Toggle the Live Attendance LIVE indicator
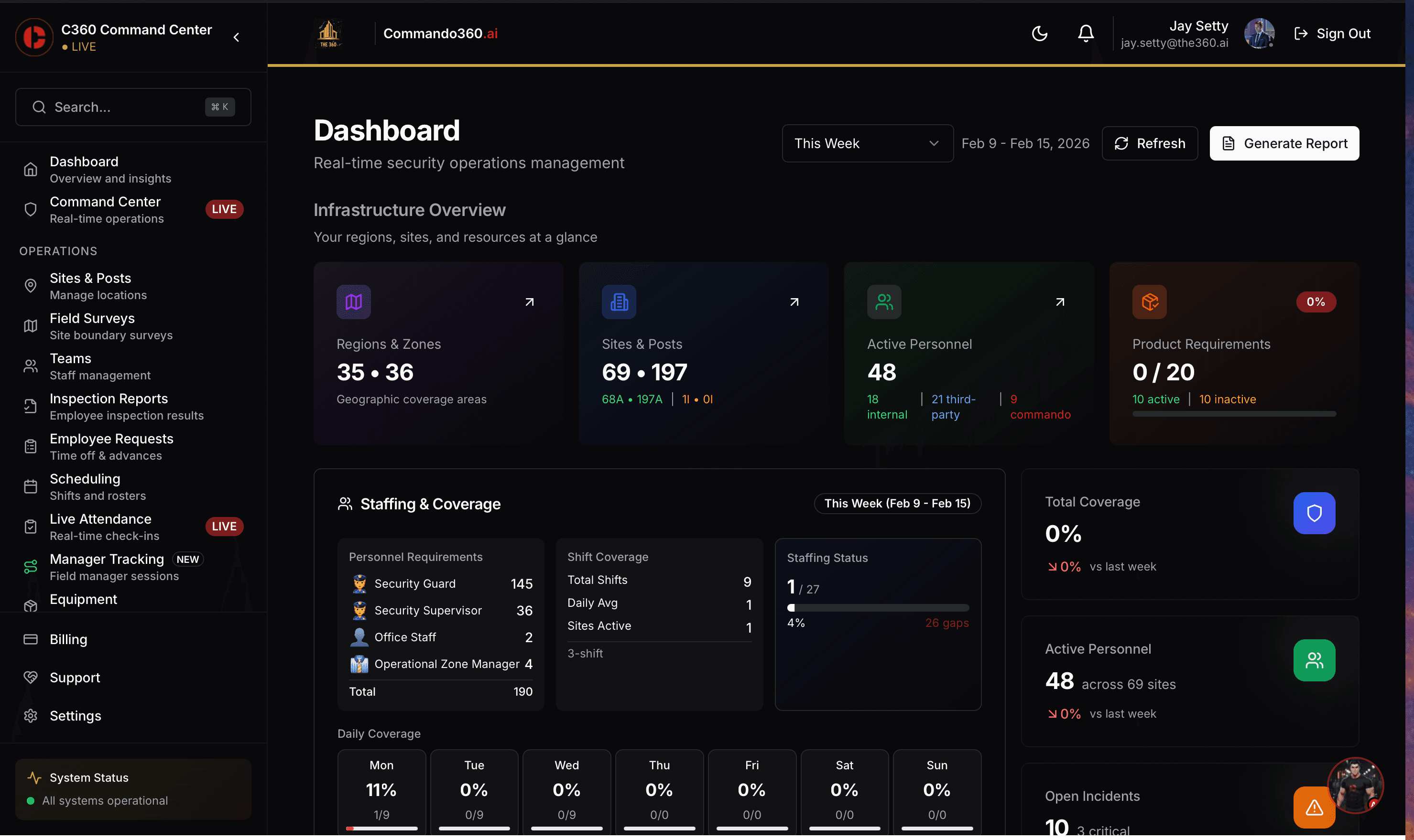Viewport: 1414px width, 840px height. coord(224,526)
